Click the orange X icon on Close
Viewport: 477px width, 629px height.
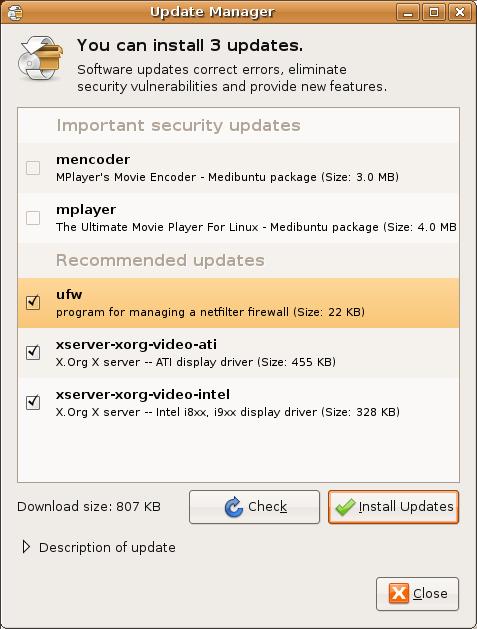pos(398,593)
